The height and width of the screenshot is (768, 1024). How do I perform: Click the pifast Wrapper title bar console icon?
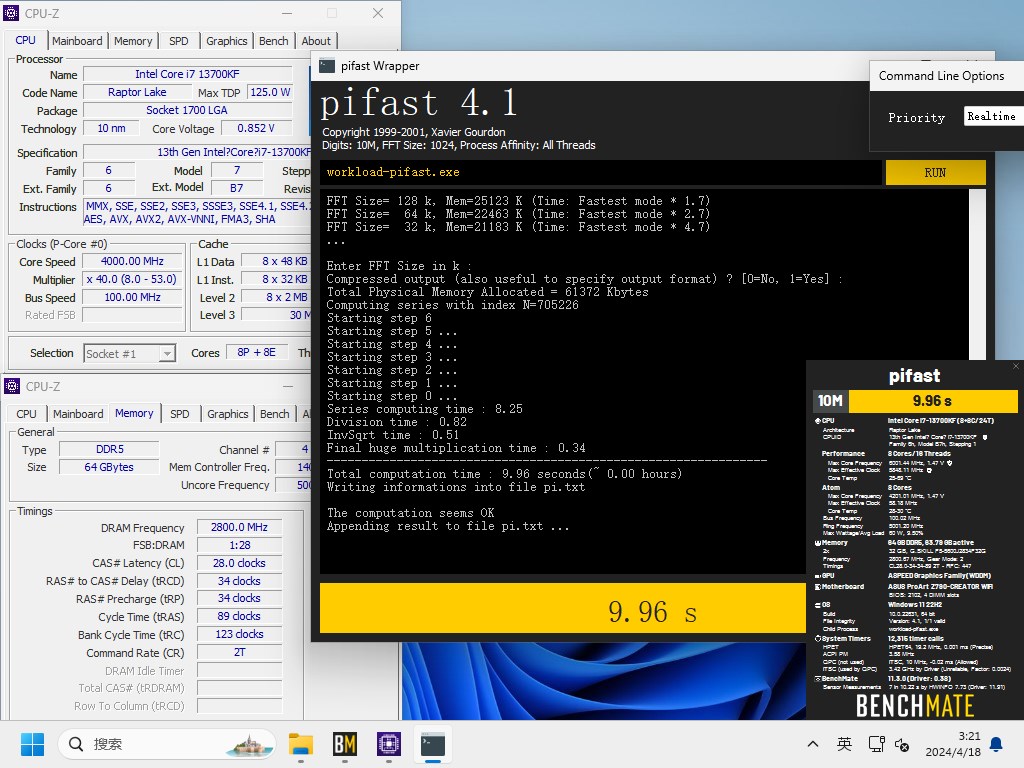(327, 66)
